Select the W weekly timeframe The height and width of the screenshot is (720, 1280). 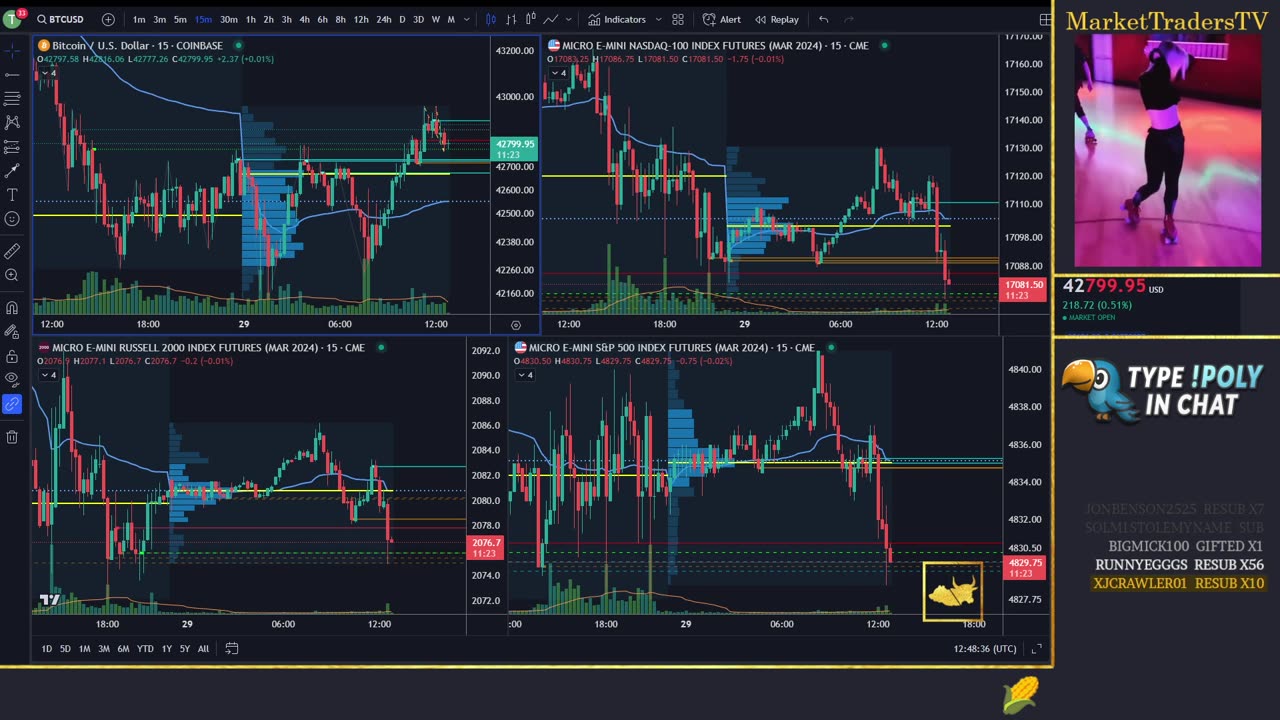point(435,19)
